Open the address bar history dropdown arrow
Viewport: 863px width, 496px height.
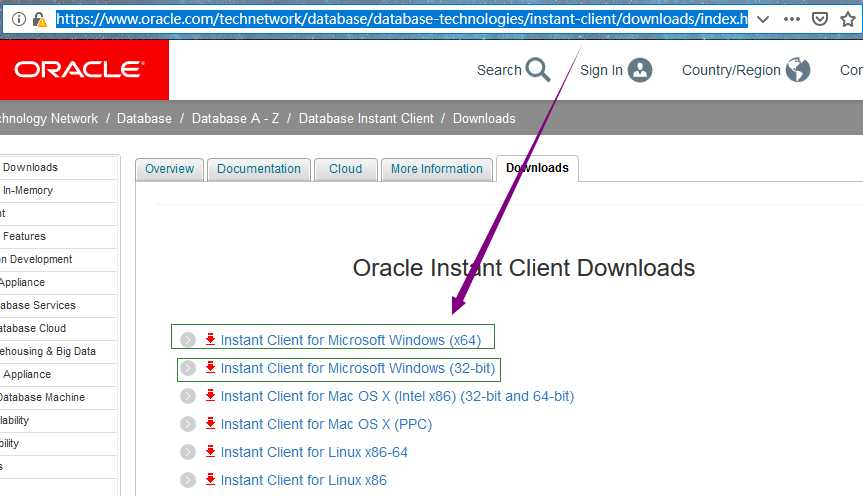[762, 19]
